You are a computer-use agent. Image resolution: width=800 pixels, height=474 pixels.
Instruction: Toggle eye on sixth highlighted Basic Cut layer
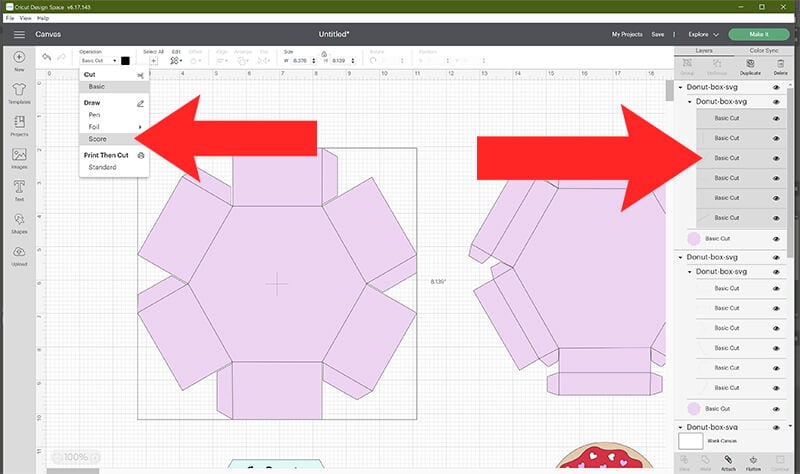[776, 218]
